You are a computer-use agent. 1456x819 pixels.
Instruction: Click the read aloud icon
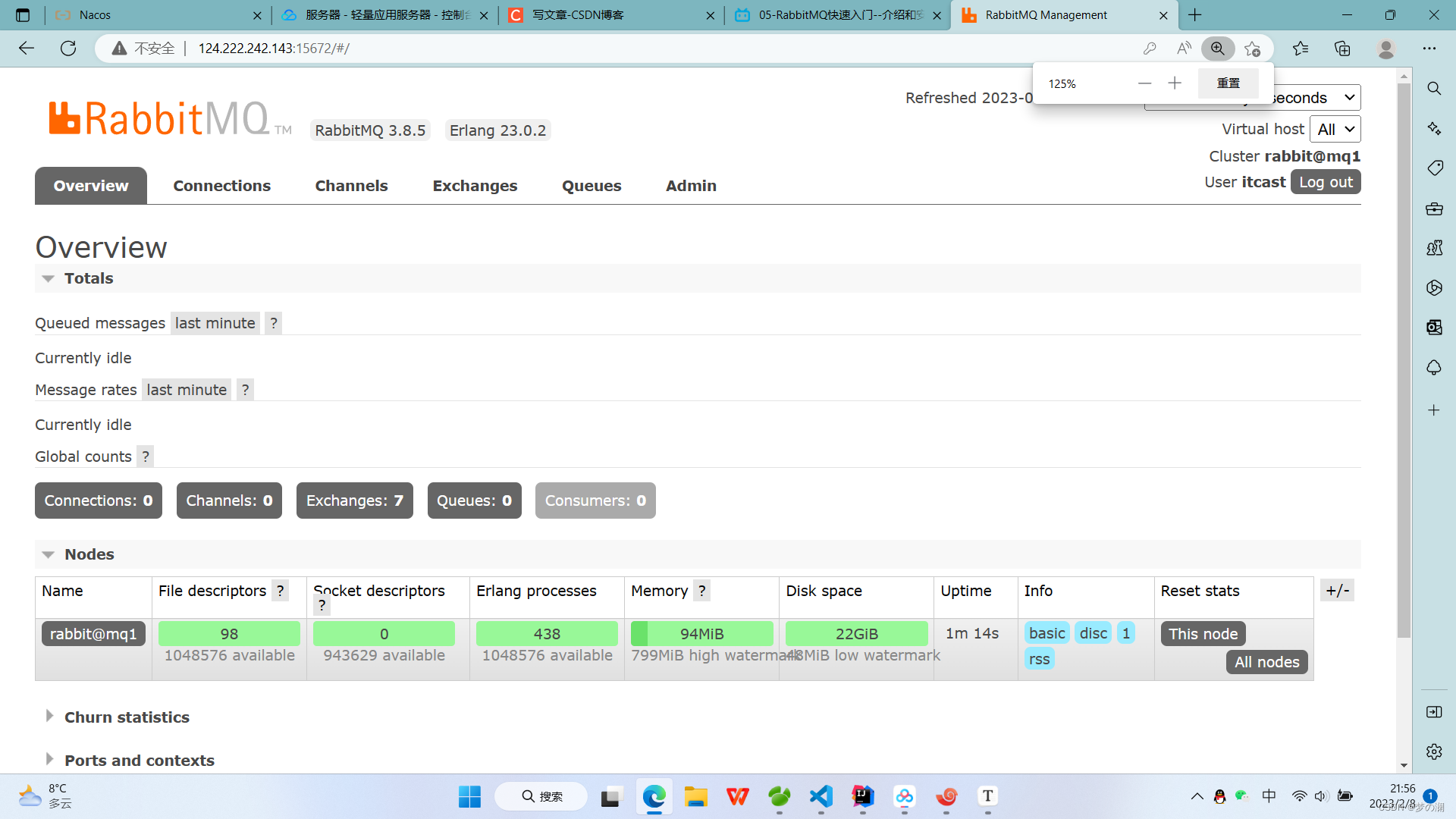1184,49
